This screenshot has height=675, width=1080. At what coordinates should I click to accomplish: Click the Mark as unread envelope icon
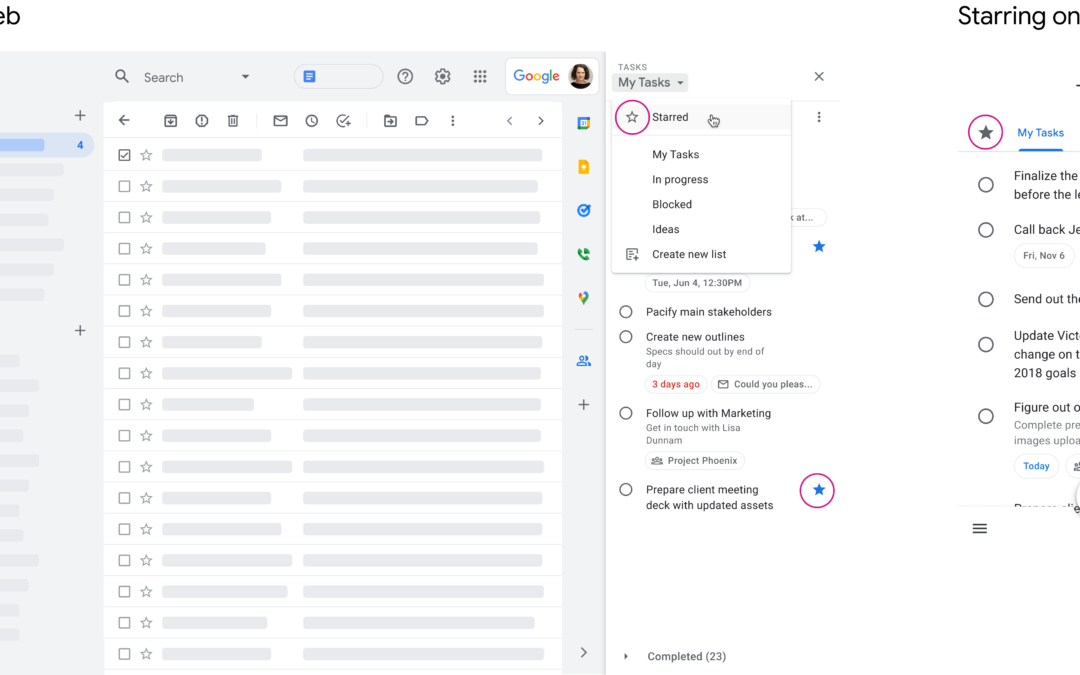click(280, 121)
